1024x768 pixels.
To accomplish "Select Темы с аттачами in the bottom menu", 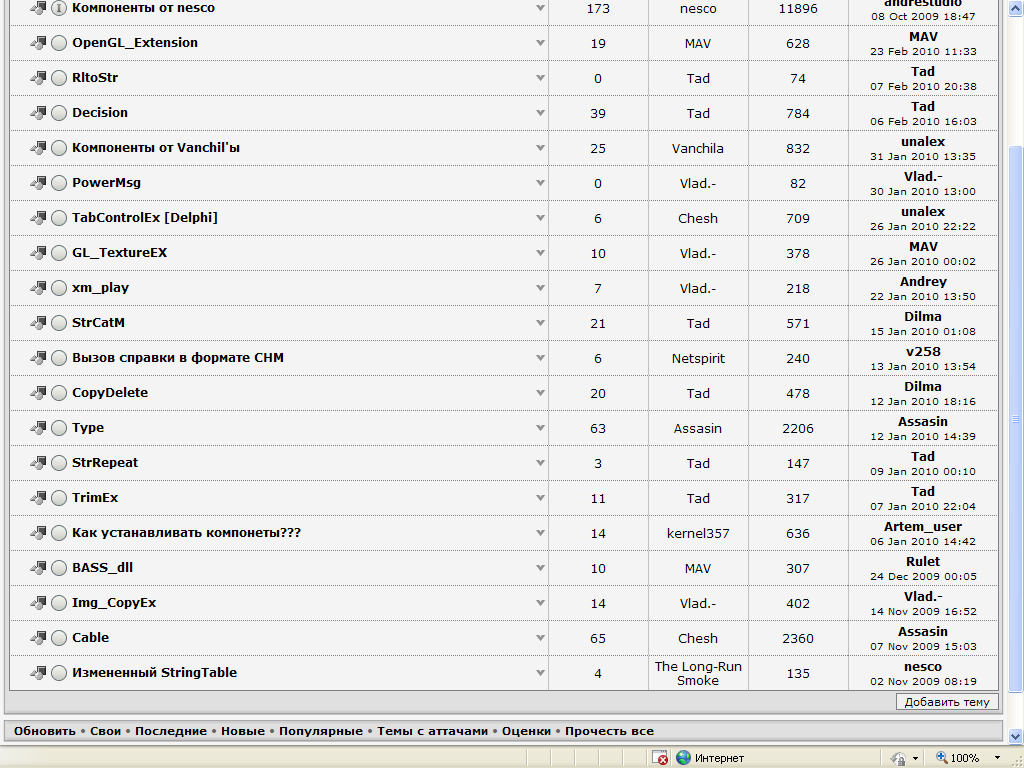I will coord(432,731).
